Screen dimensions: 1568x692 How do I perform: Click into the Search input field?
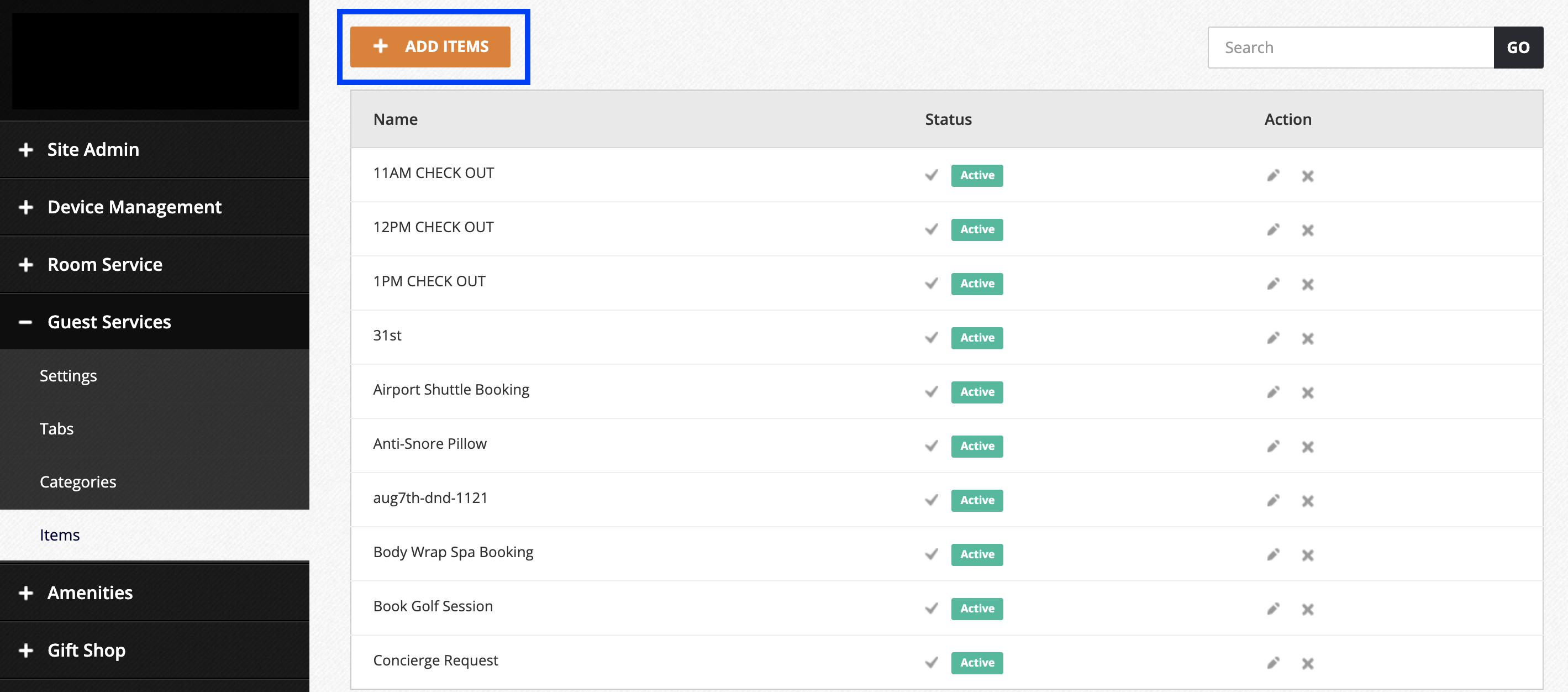[1350, 48]
